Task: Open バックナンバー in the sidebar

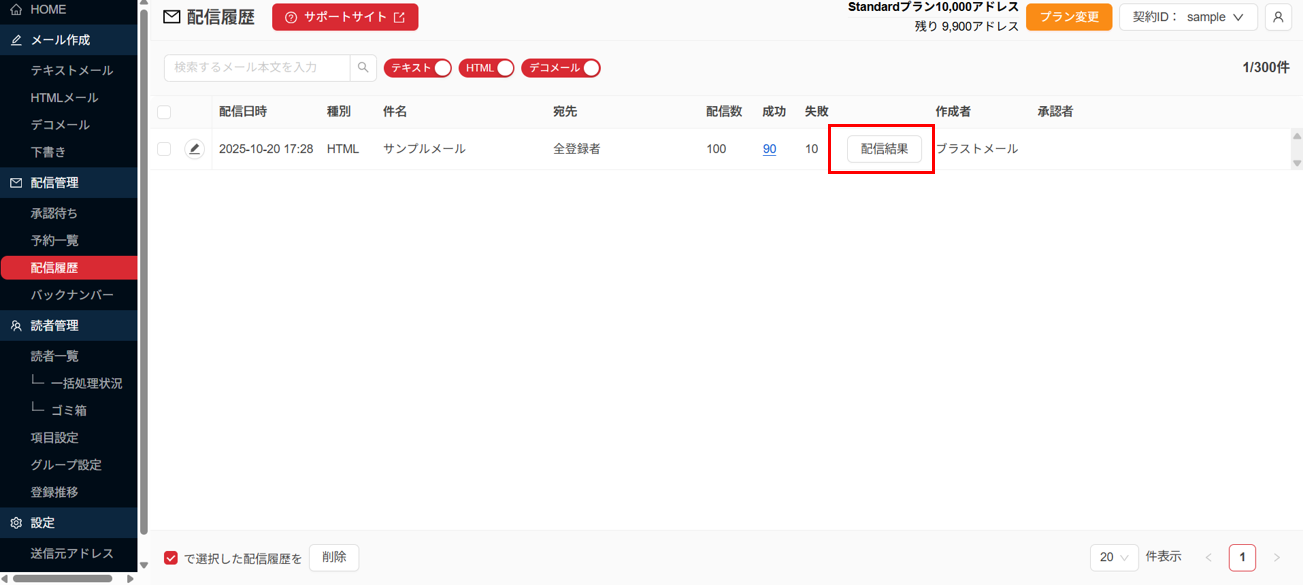Action: point(72,295)
